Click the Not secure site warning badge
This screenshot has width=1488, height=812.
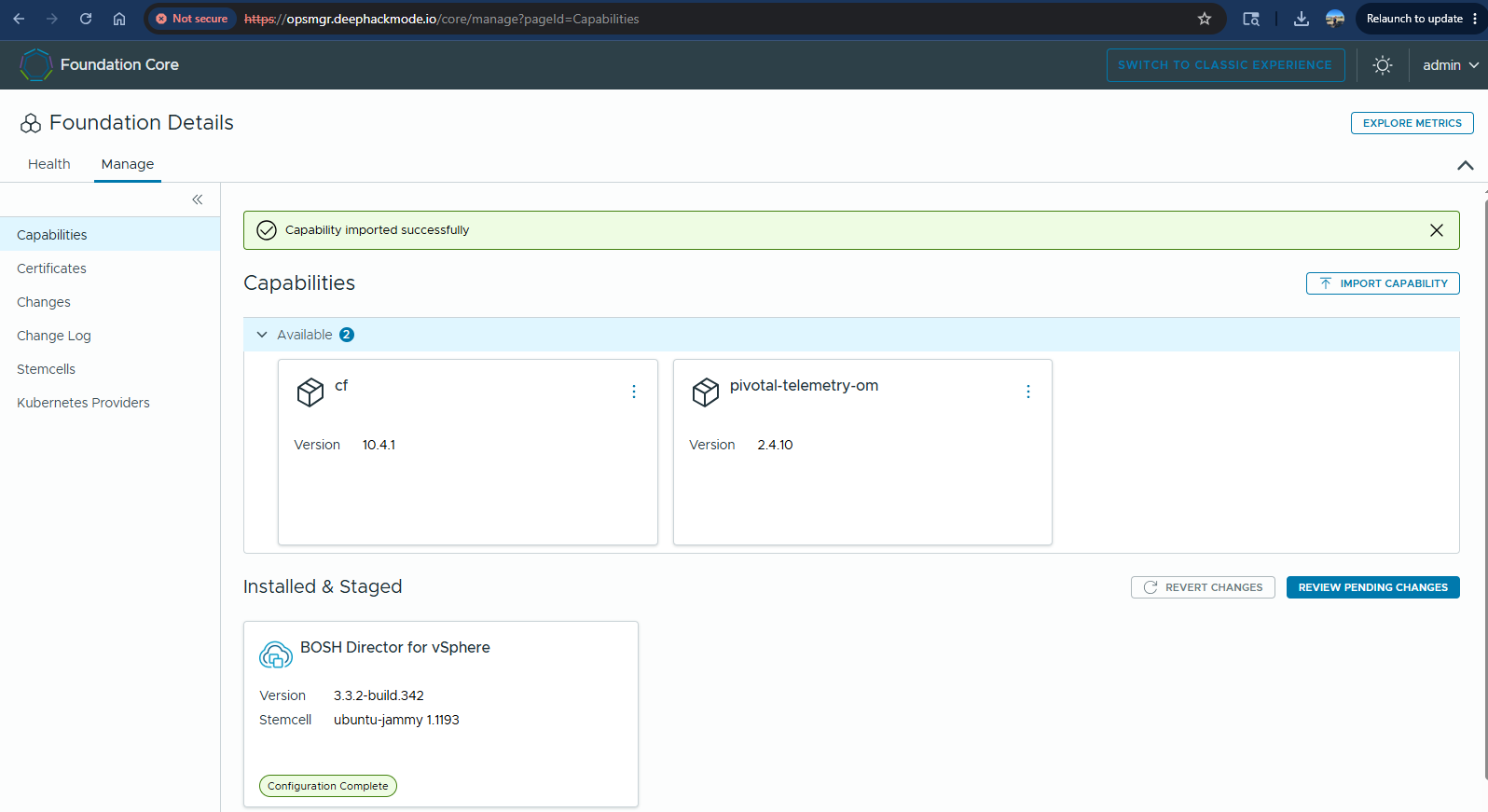(192, 19)
